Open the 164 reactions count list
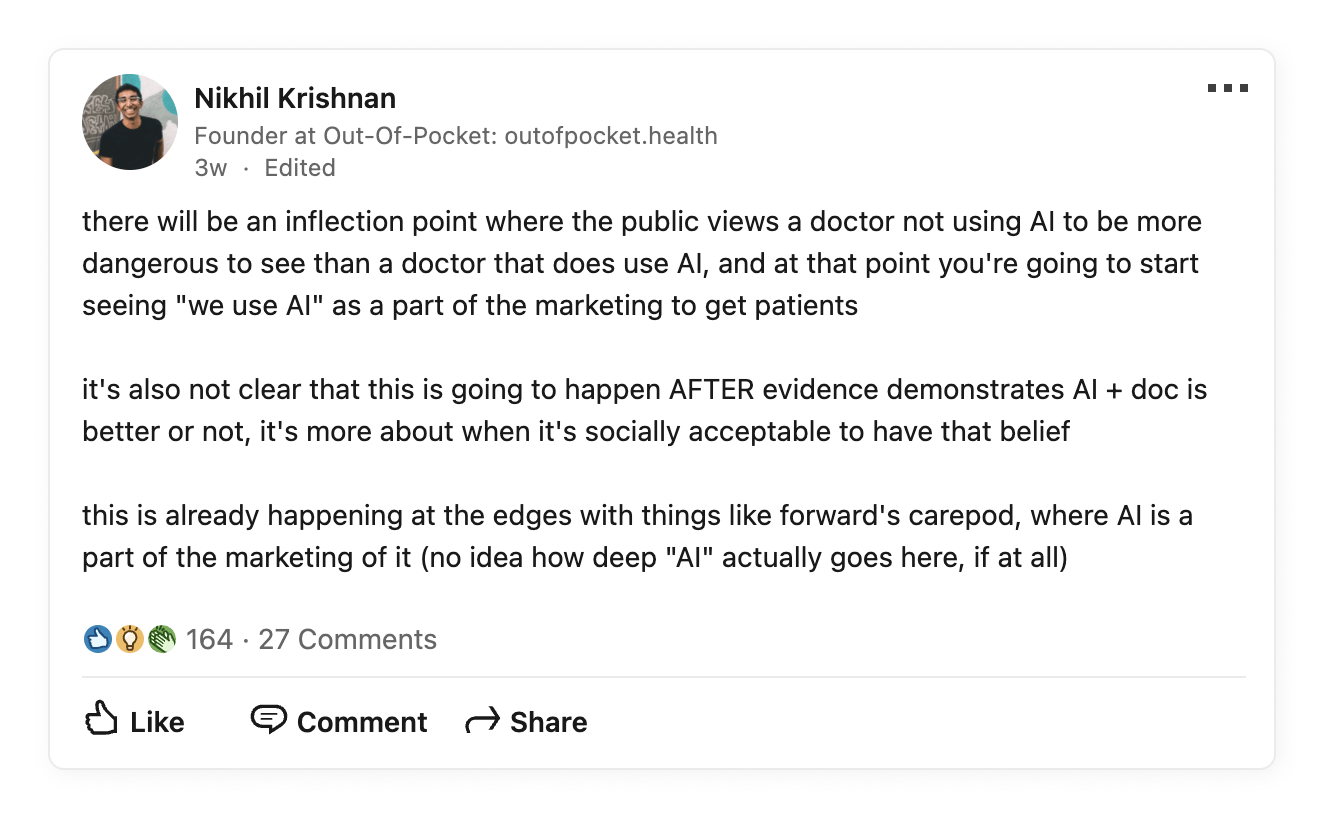The image size is (1324, 820). [x=209, y=640]
